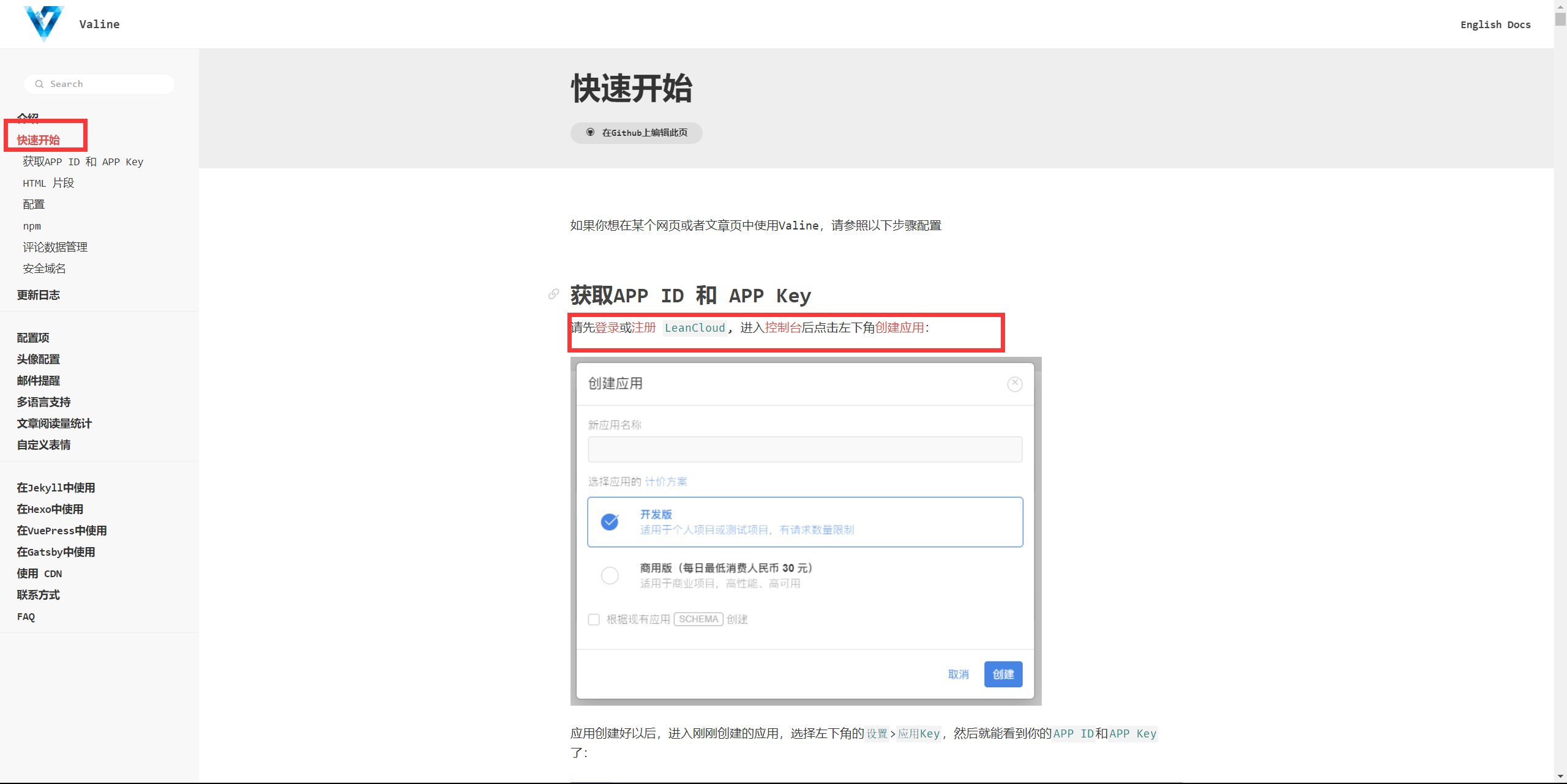
Task: Follow the 登录 link
Action: pos(607,327)
